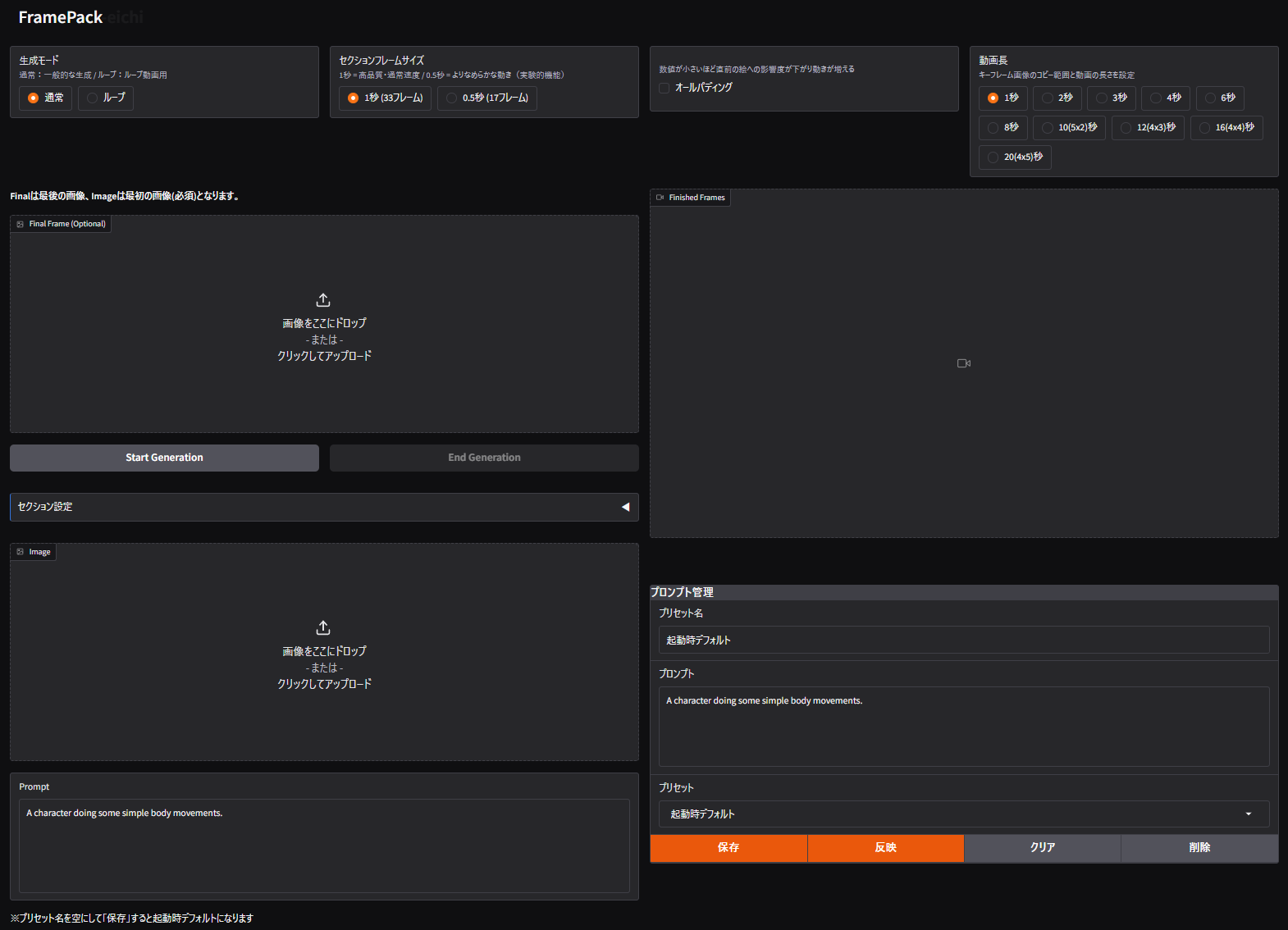Click the image icon beside Final Frame (Optional) label
The width and height of the screenshot is (1288, 930).
pos(21,224)
